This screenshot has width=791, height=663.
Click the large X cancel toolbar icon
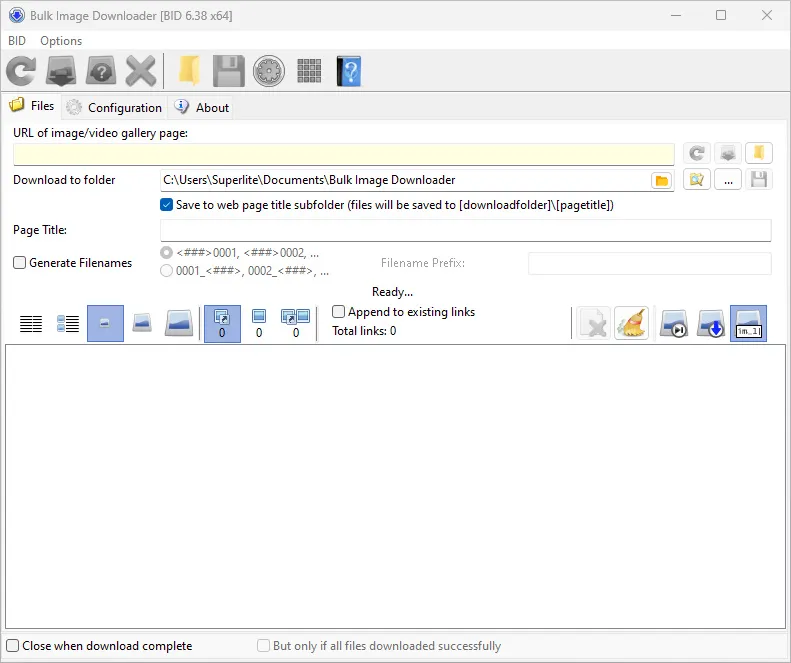(x=141, y=71)
